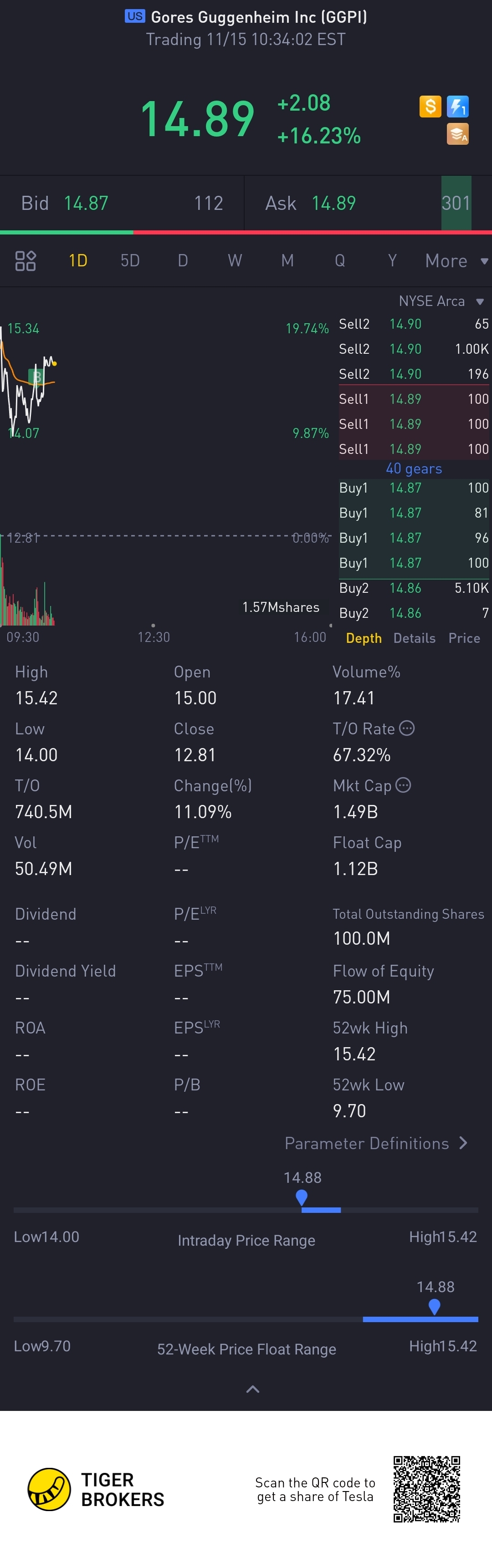Tap the Low value 14.00 in stats
This screenshot has height=1568, width=492.
36,755
